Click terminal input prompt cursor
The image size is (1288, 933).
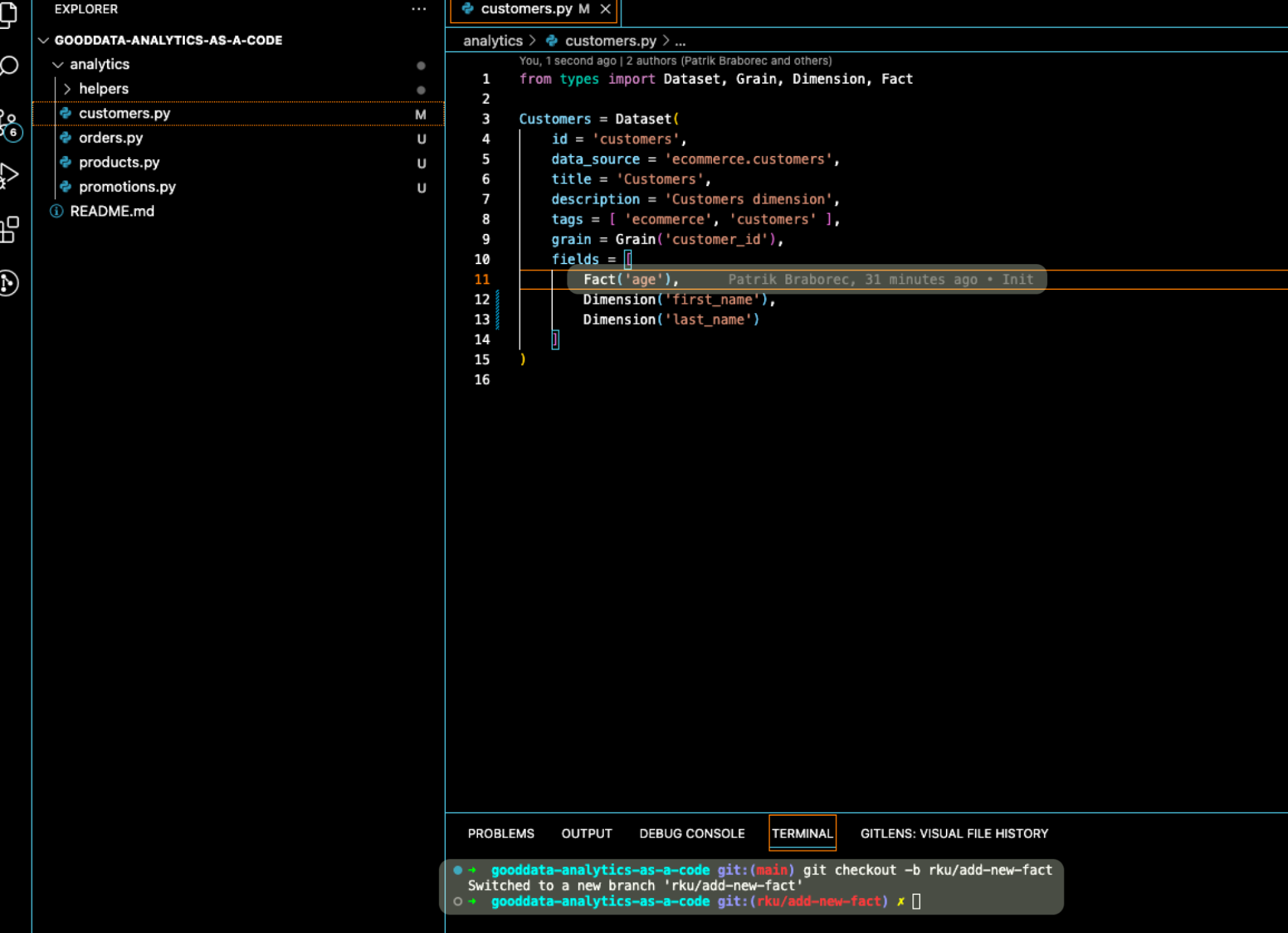pyautogui.click(x=916, y=901)
